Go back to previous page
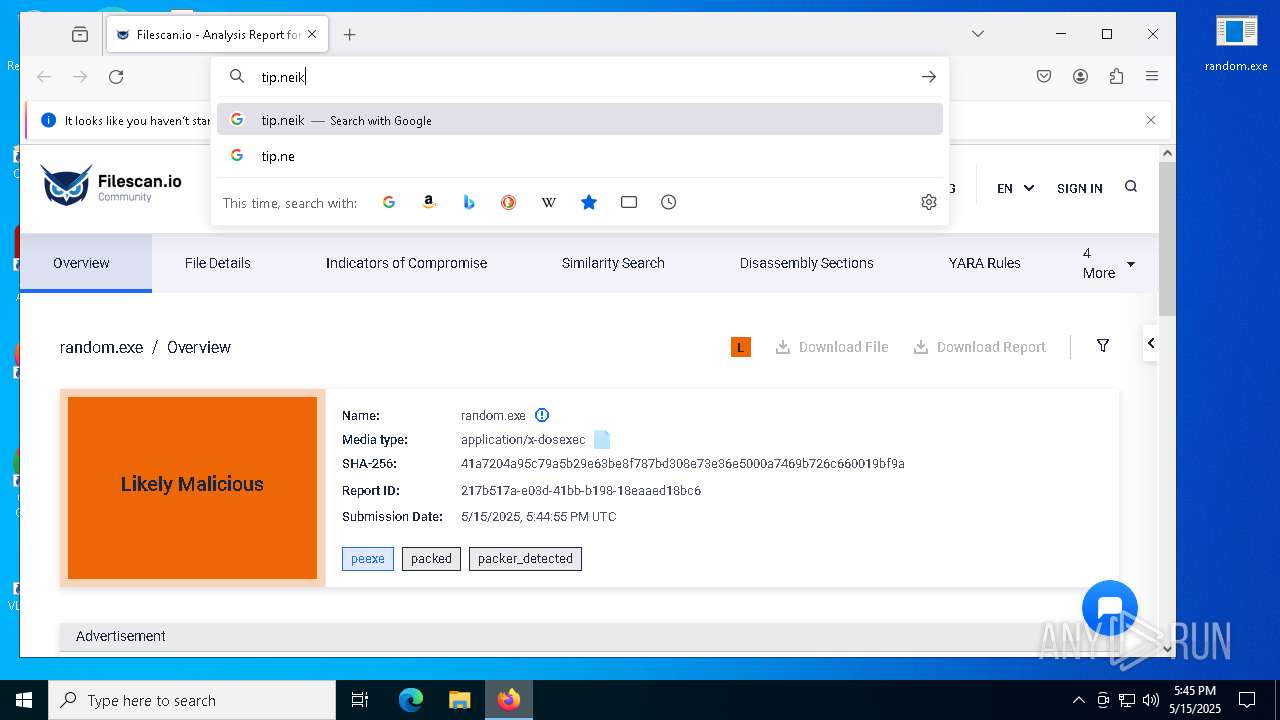1280x720 pixels. tap(44, 76)
